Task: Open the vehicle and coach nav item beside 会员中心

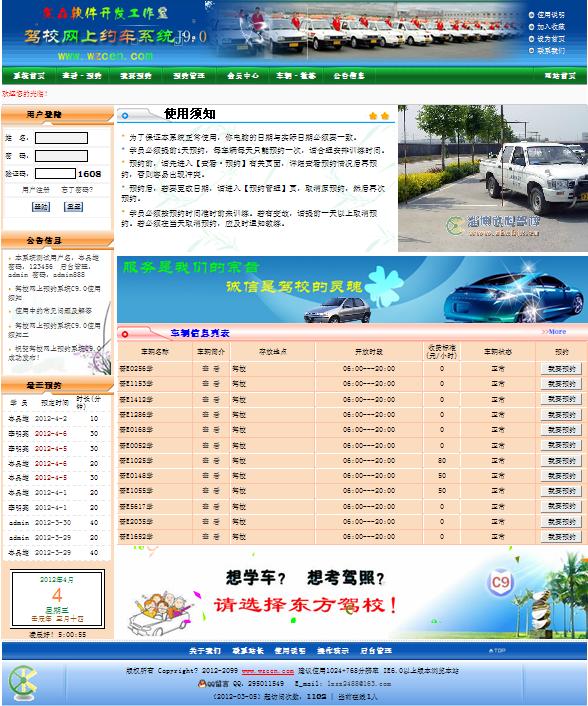Action: 296,76
